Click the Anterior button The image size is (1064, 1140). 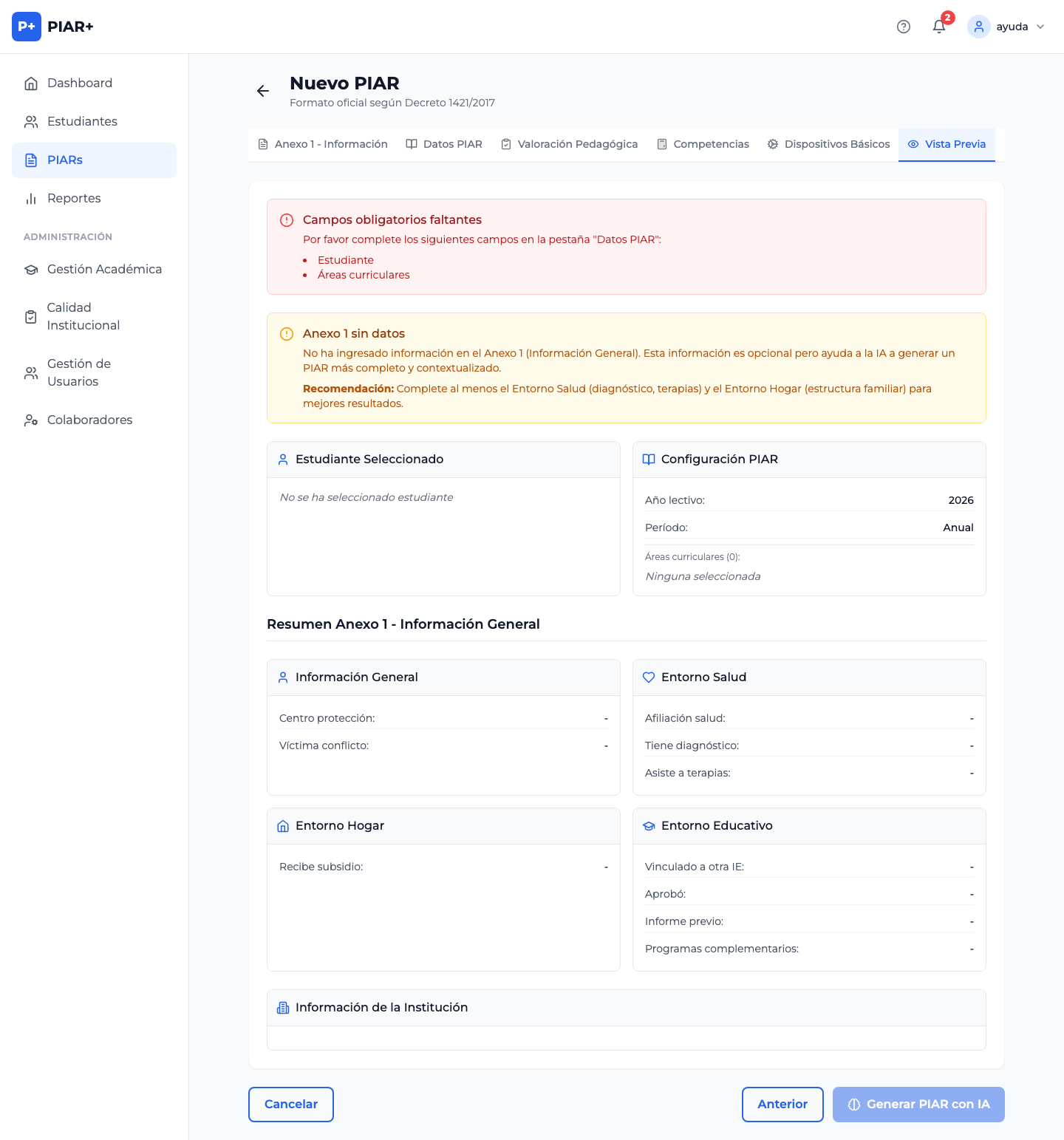(x=782, y=1104)
